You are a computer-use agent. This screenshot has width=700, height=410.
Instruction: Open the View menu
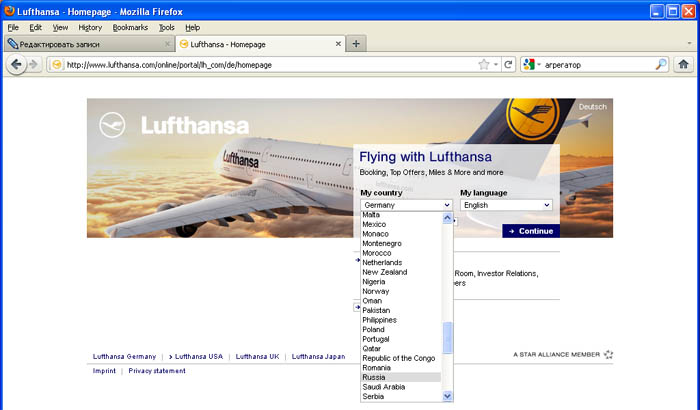tap(60, 27)
